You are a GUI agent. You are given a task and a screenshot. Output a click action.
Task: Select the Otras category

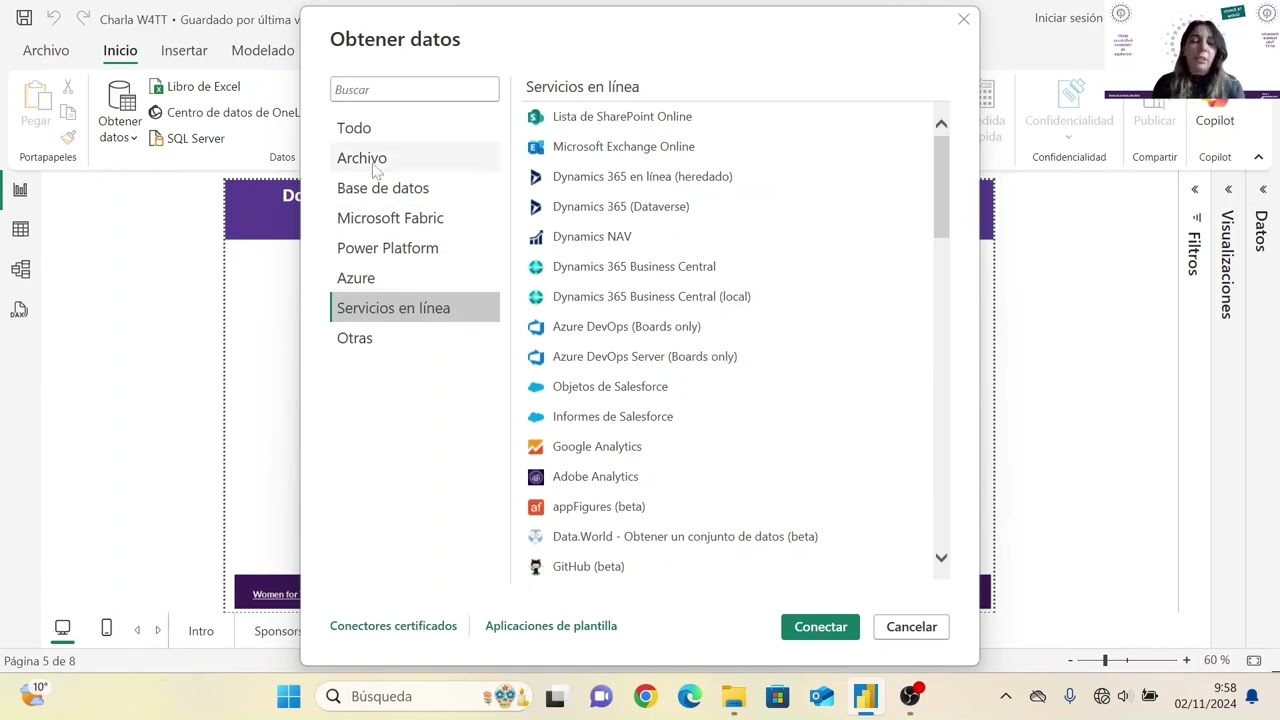tap(415, 338)
